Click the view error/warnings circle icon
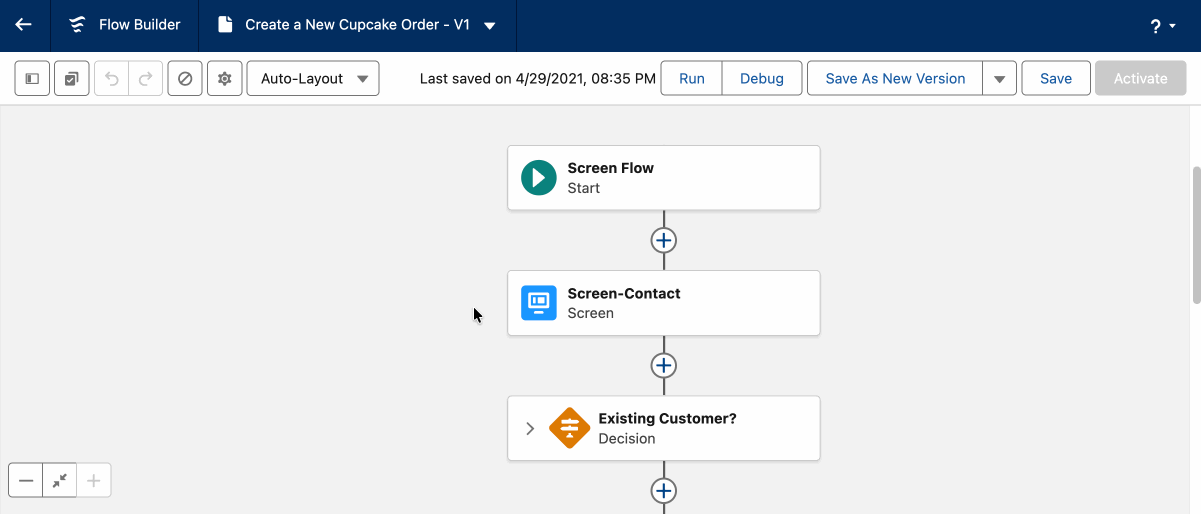Screen dimensions: 1201x514 point(185,79)
